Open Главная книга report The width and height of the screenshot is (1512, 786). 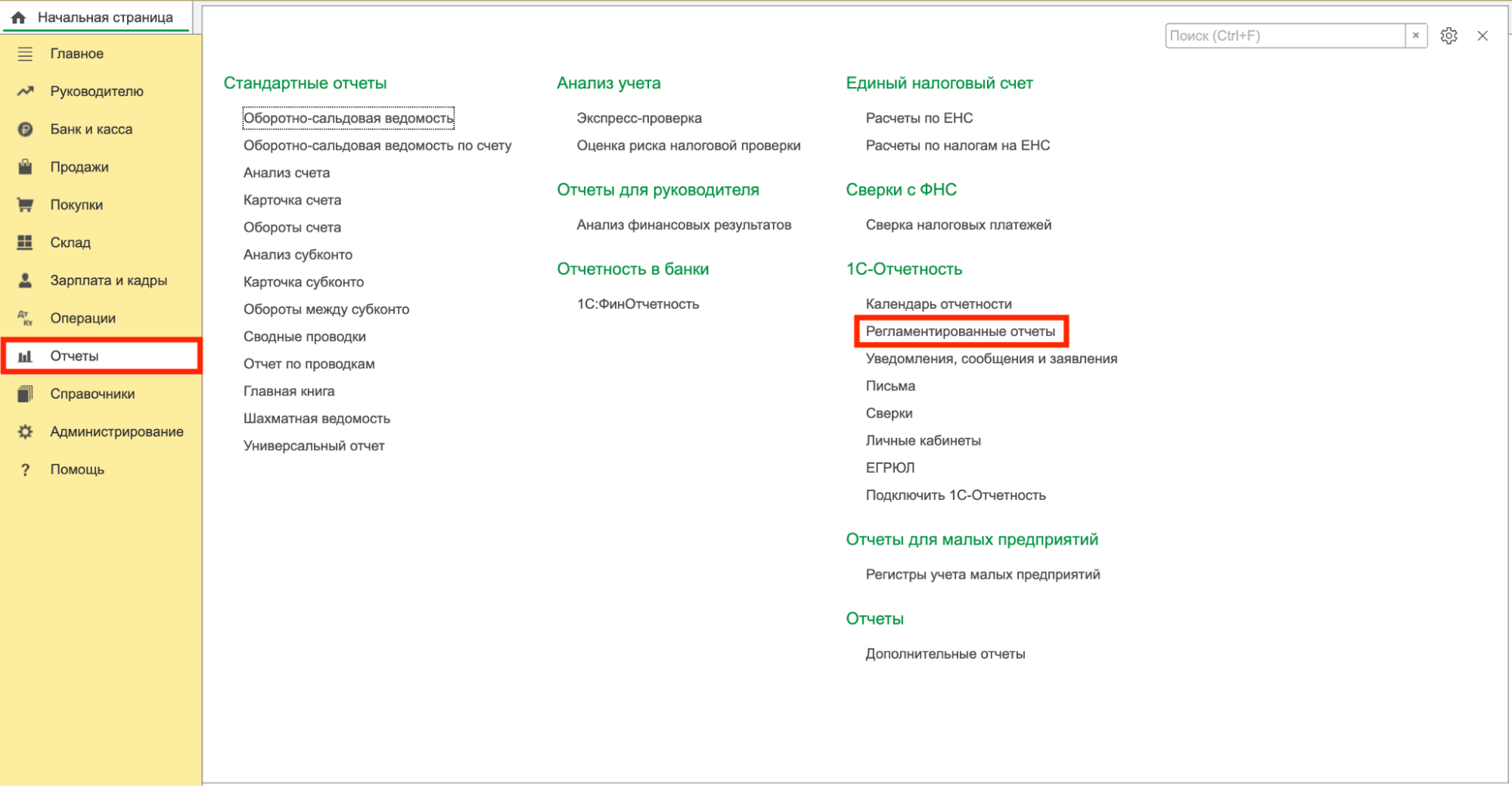click(289, 391)
